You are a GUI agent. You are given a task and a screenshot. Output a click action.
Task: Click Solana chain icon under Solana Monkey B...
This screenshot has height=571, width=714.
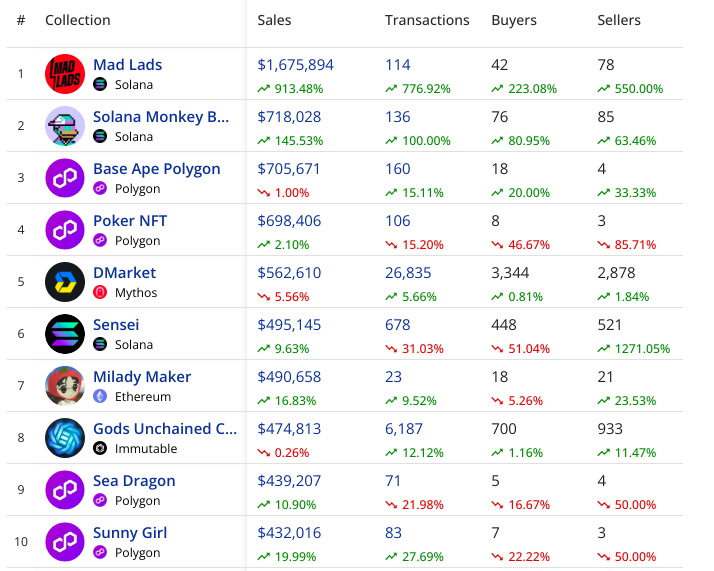[x=100, y=136]
